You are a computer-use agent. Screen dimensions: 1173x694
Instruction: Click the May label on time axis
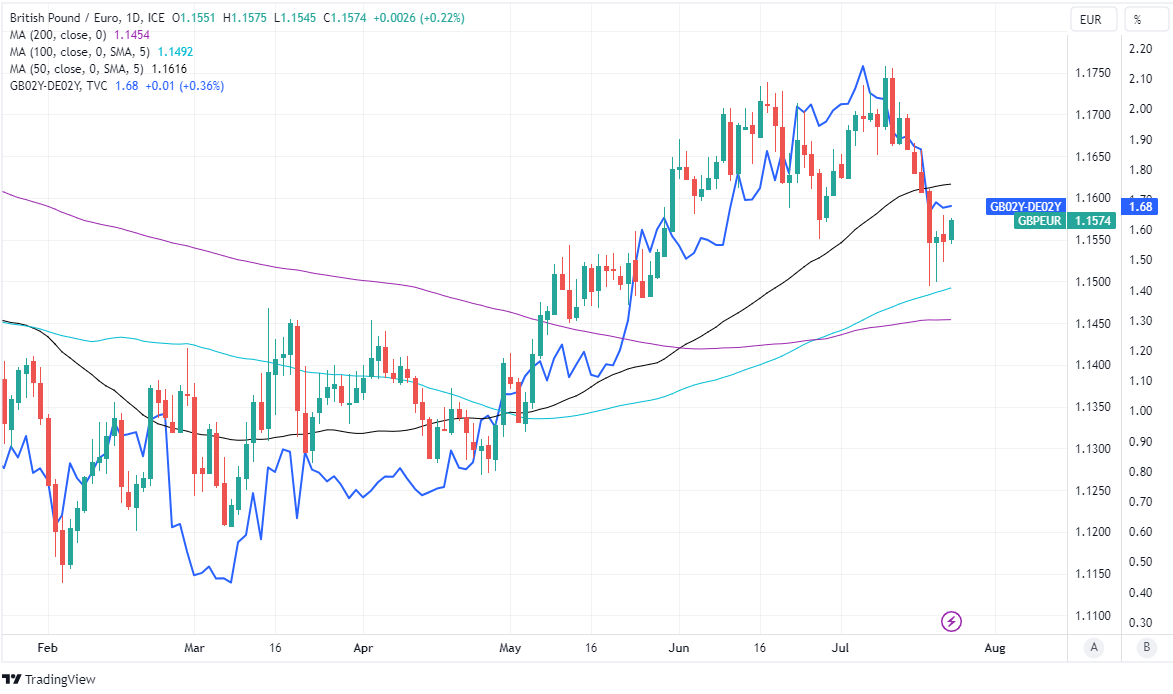[x=510, y=648]
